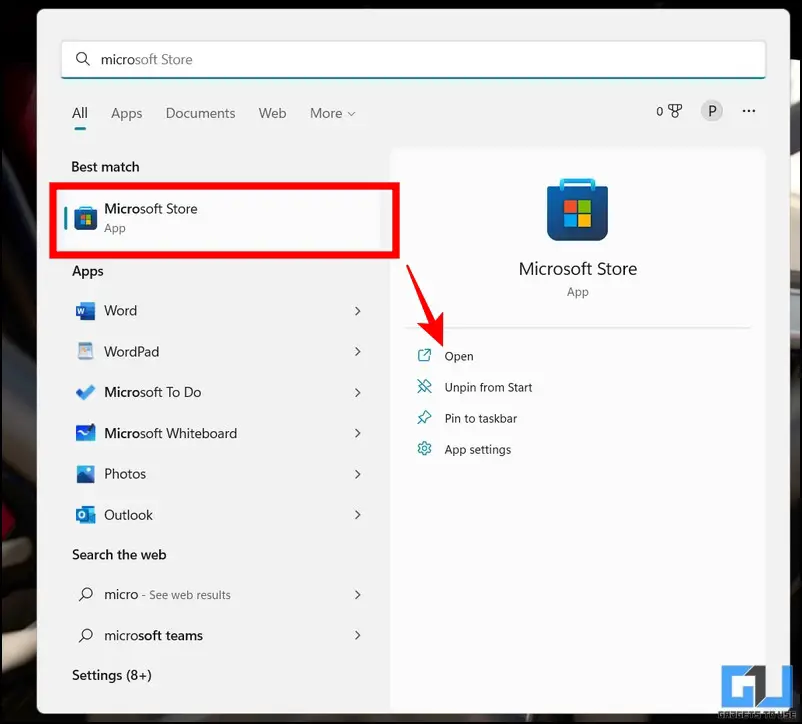This screenshot has height=724, width=802.
Task: Click the gear icon beside App settings
Action: click(x=425, y=448)
